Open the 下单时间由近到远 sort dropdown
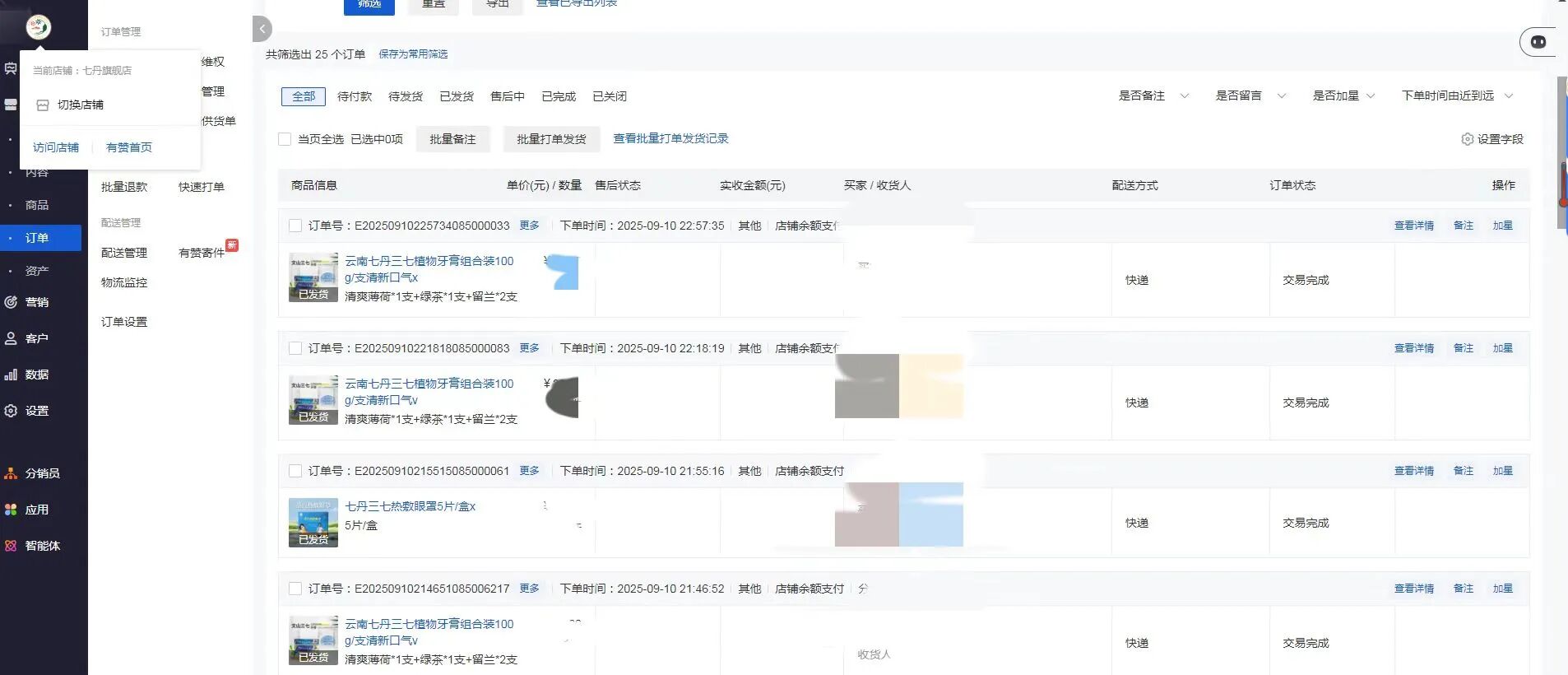Viewport: 1568px width, 675px height. pos(1457,96)
